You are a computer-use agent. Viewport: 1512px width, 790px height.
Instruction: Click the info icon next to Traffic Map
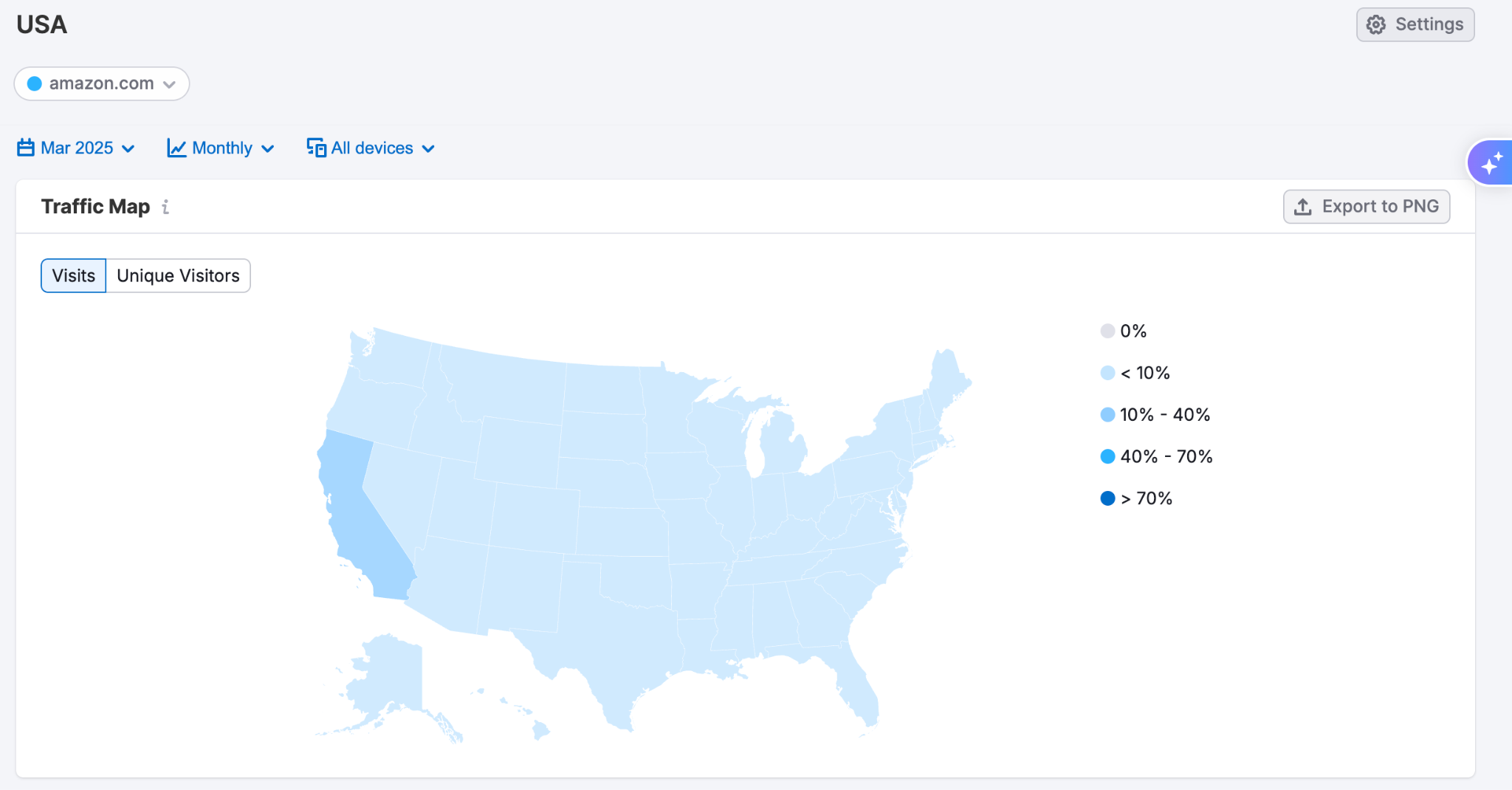click(x=165, y=207)
